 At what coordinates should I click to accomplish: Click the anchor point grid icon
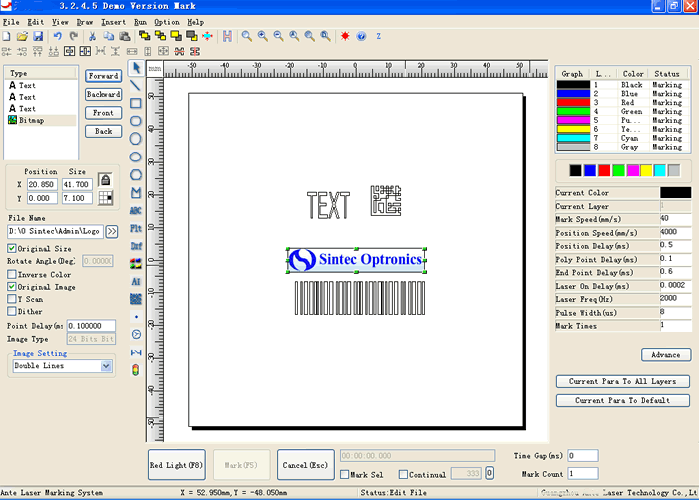click(105, 198)
